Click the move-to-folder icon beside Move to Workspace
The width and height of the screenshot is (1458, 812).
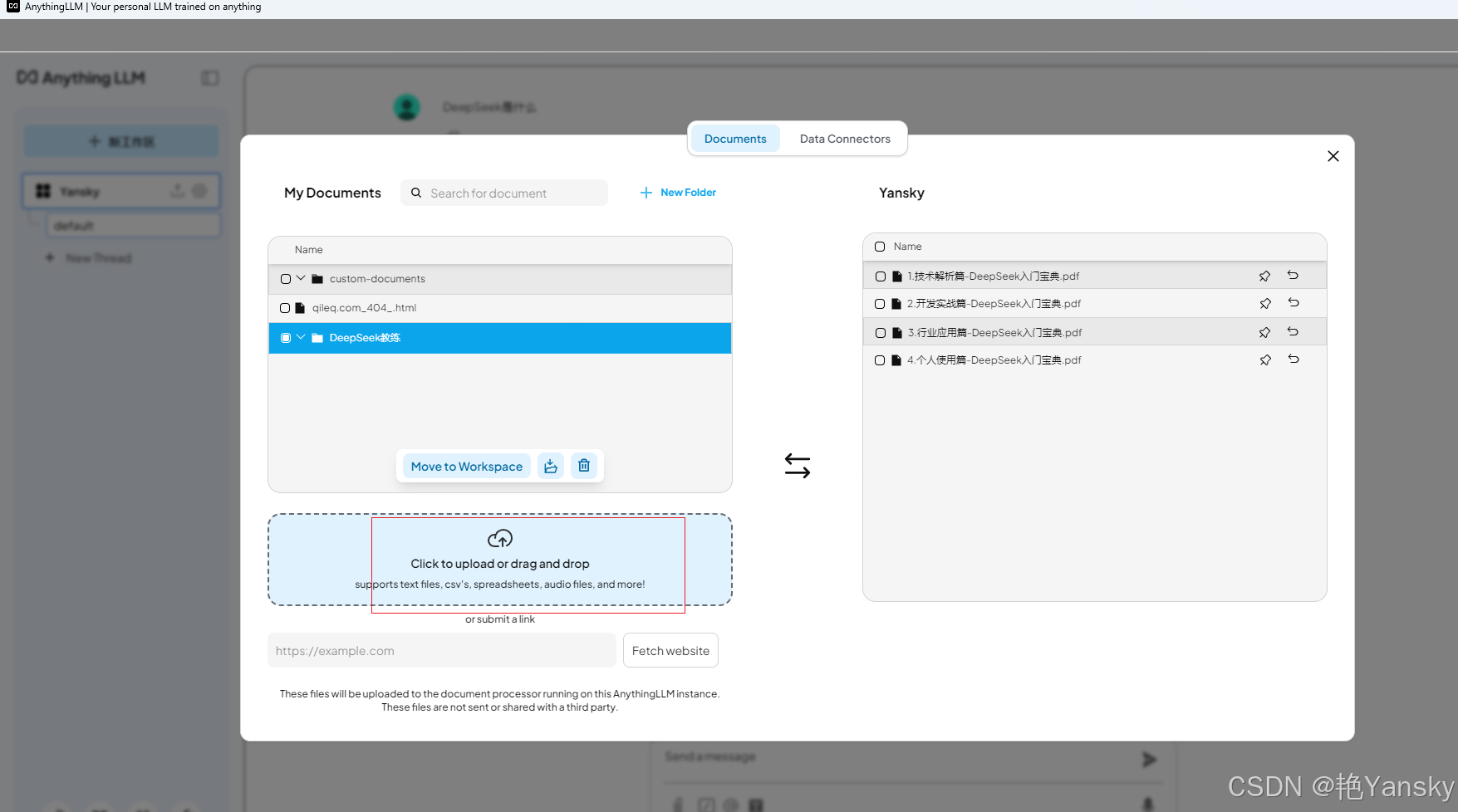551,466
